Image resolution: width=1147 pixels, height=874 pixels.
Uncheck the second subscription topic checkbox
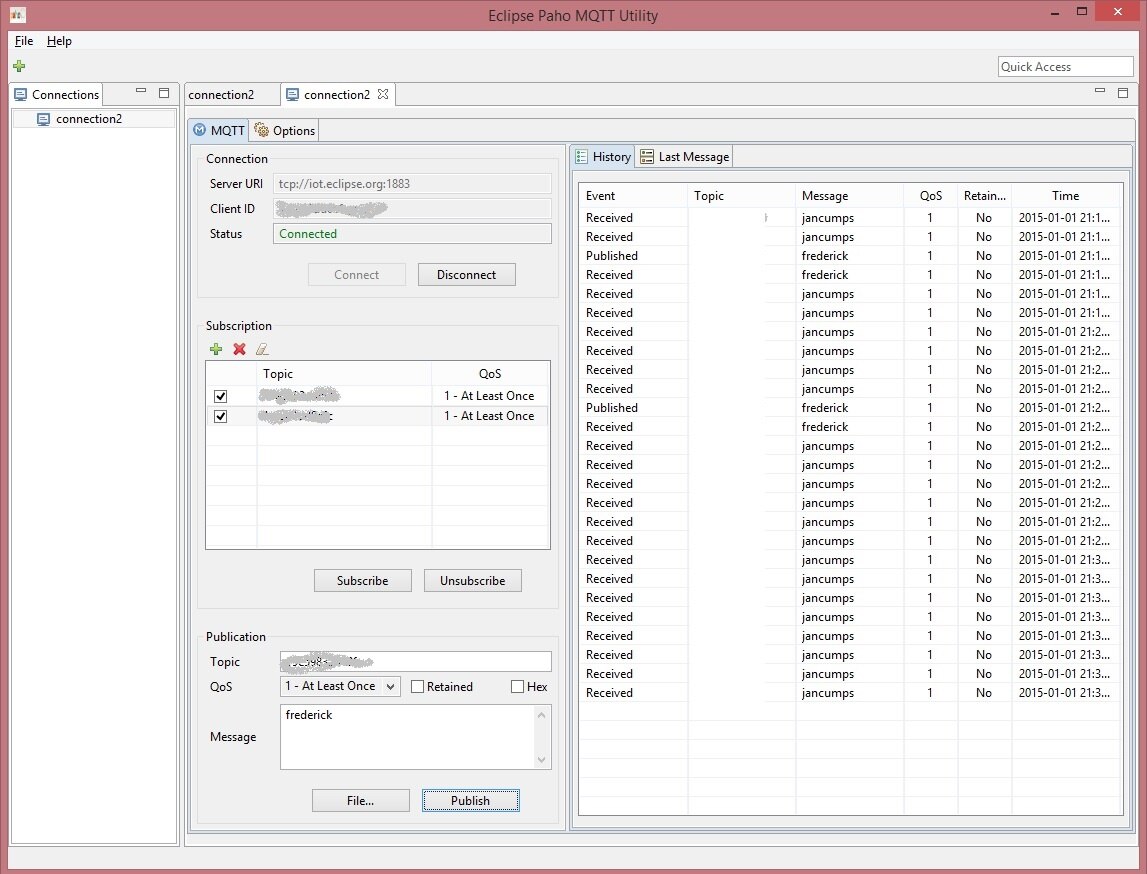(221, 416)
